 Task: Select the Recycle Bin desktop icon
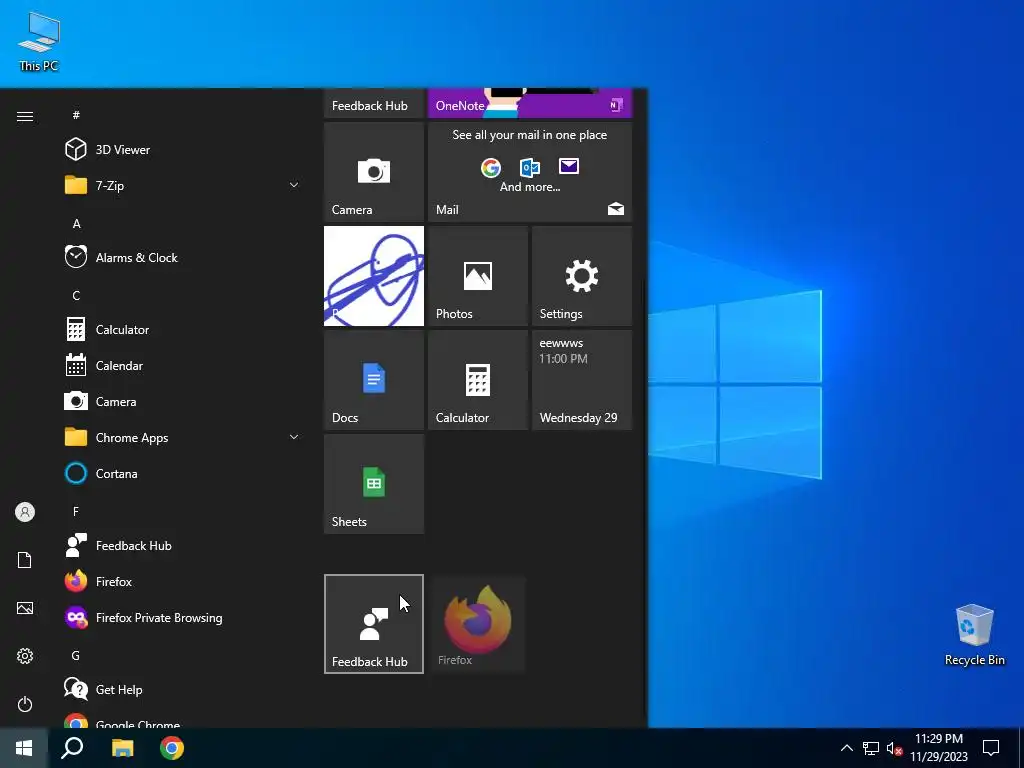tap(974, 634)
